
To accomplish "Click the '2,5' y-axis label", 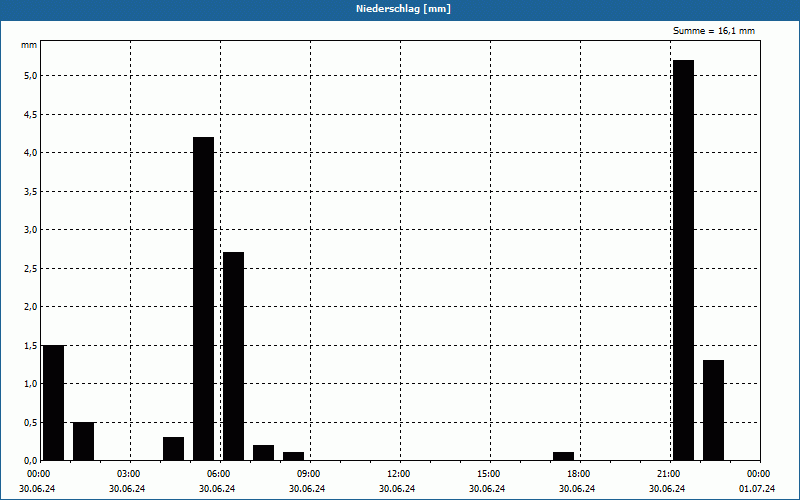I will [31, 268].
